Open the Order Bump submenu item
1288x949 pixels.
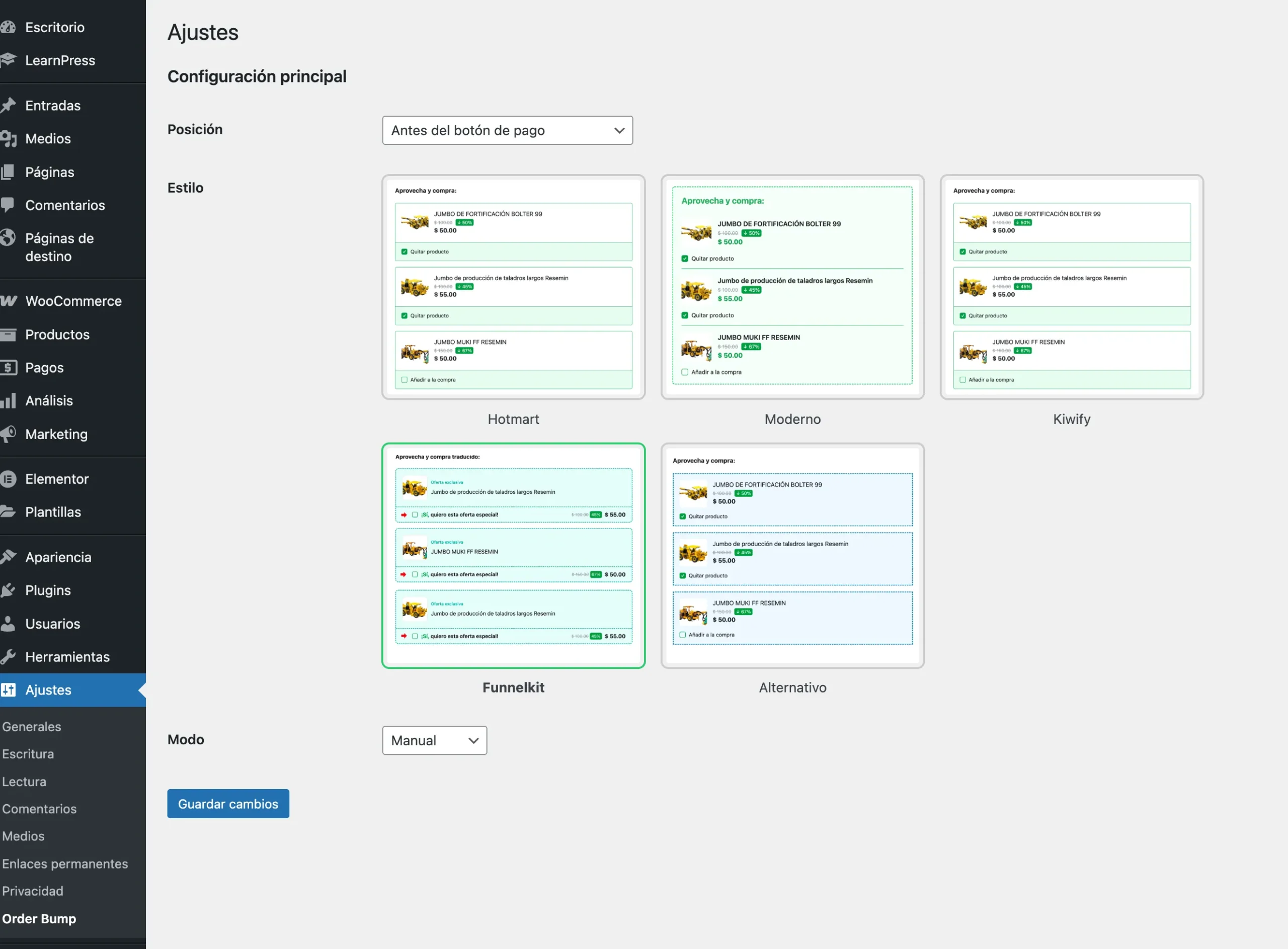point(39,918)
